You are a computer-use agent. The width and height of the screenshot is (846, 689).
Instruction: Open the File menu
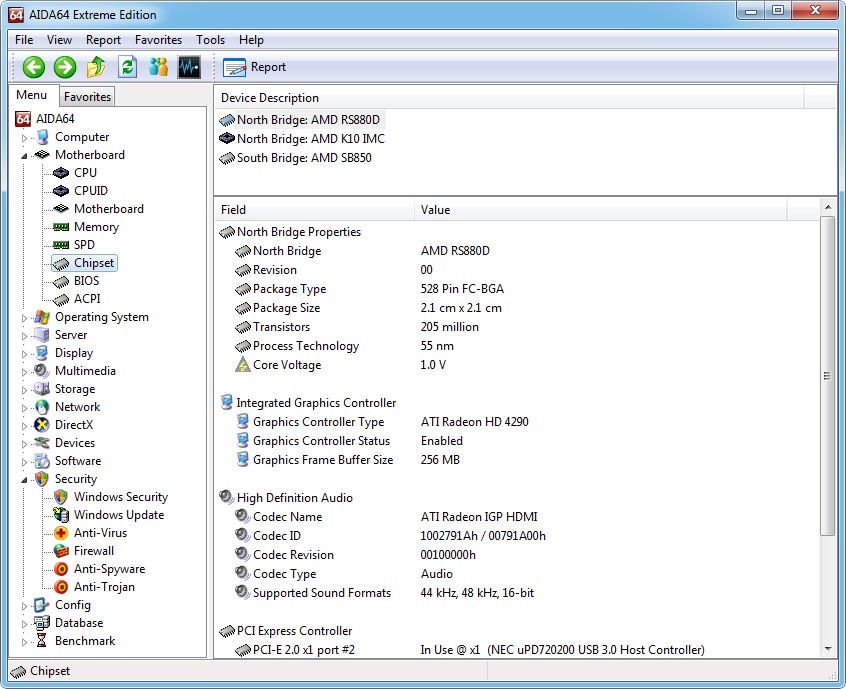[x=24, y=40]
